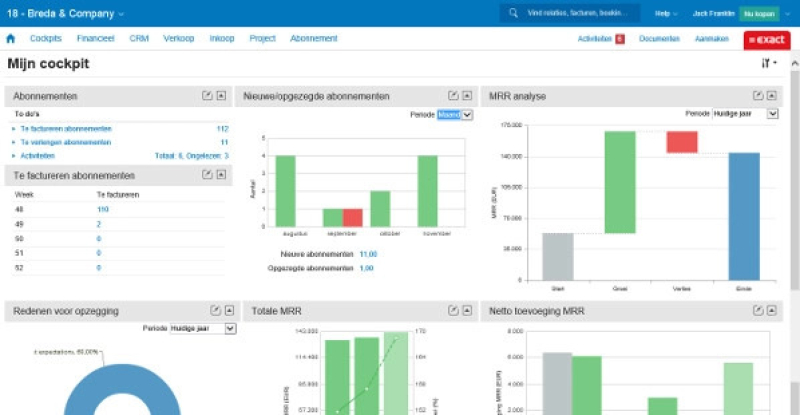
Task: Click the red september bar
Action: pos(353,217)
